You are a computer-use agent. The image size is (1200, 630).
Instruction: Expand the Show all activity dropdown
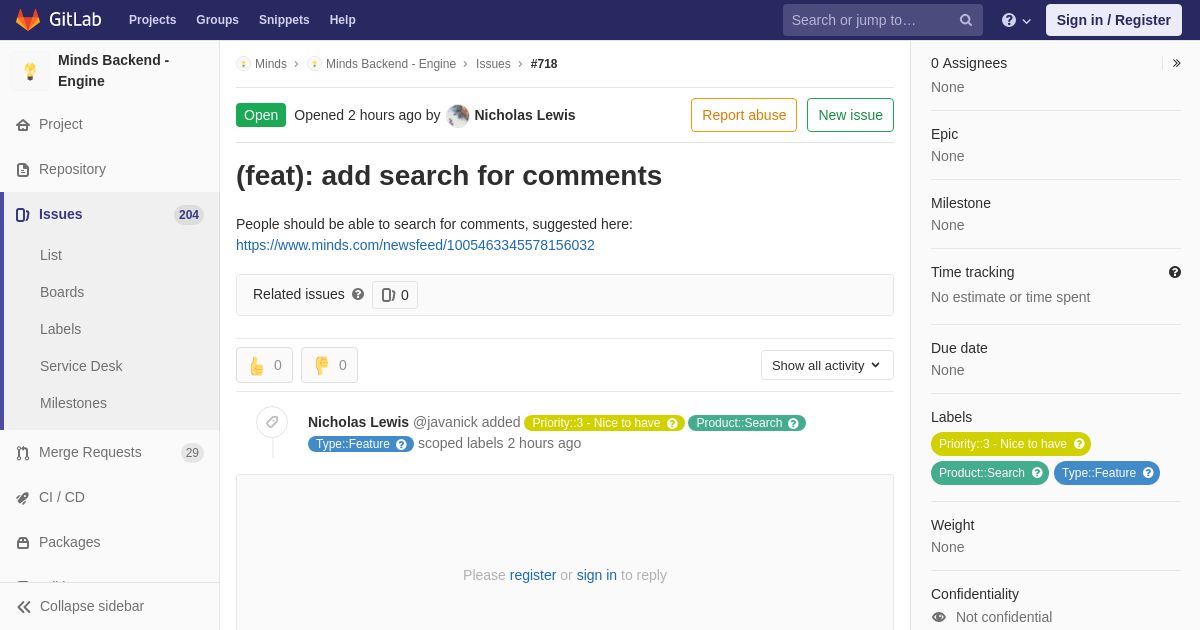[827, 365]
